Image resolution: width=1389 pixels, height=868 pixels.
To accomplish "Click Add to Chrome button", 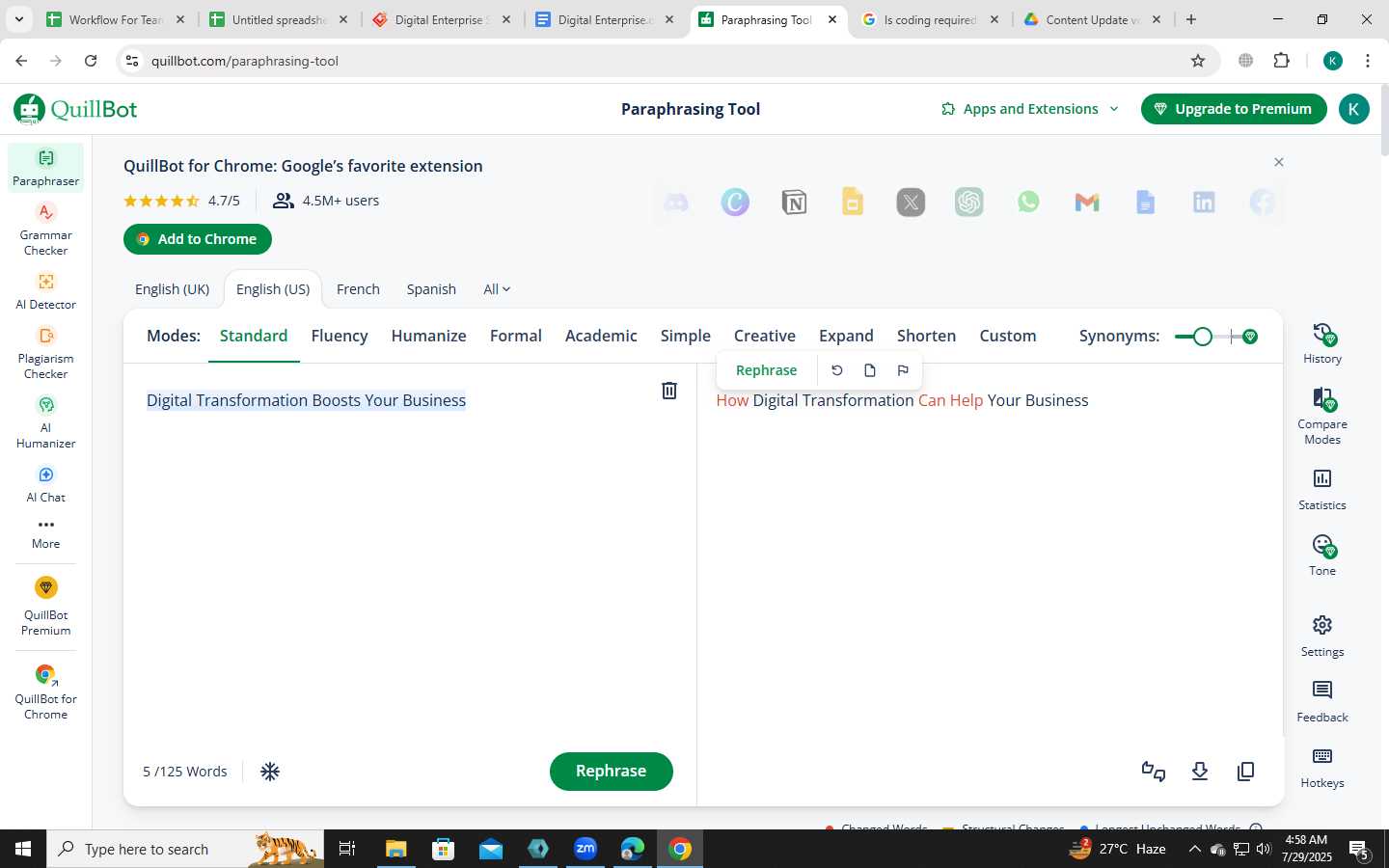I will [198, 239].
